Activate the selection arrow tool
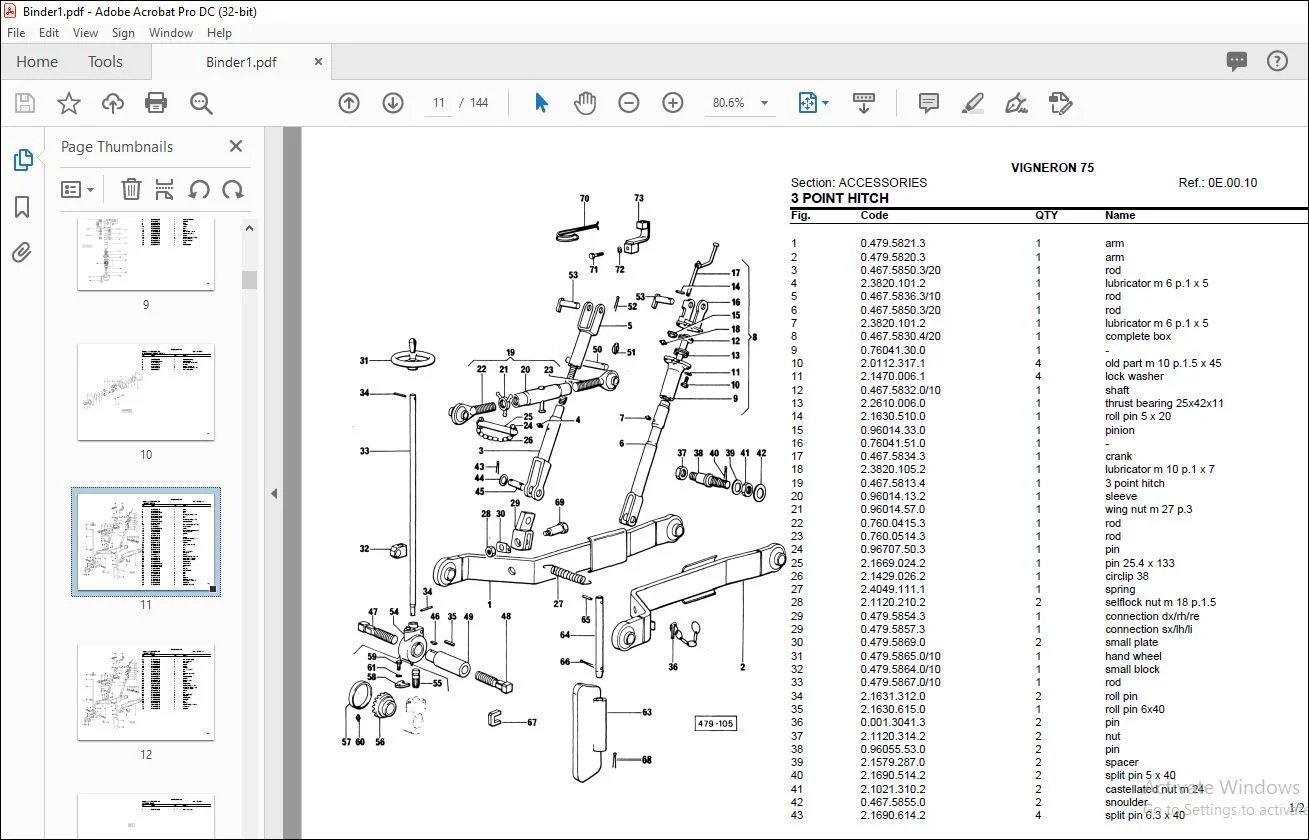The width and height of the screenshot is (1309, 840). 541,103
